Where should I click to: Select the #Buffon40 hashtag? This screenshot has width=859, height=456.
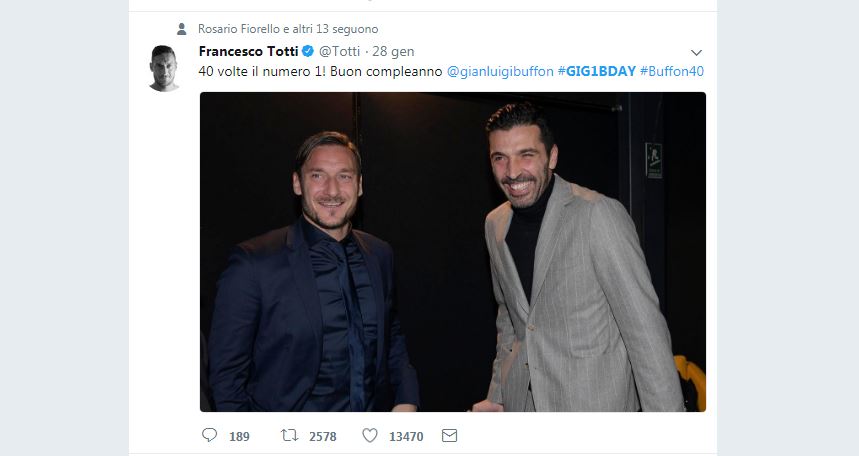click(672, 72)
